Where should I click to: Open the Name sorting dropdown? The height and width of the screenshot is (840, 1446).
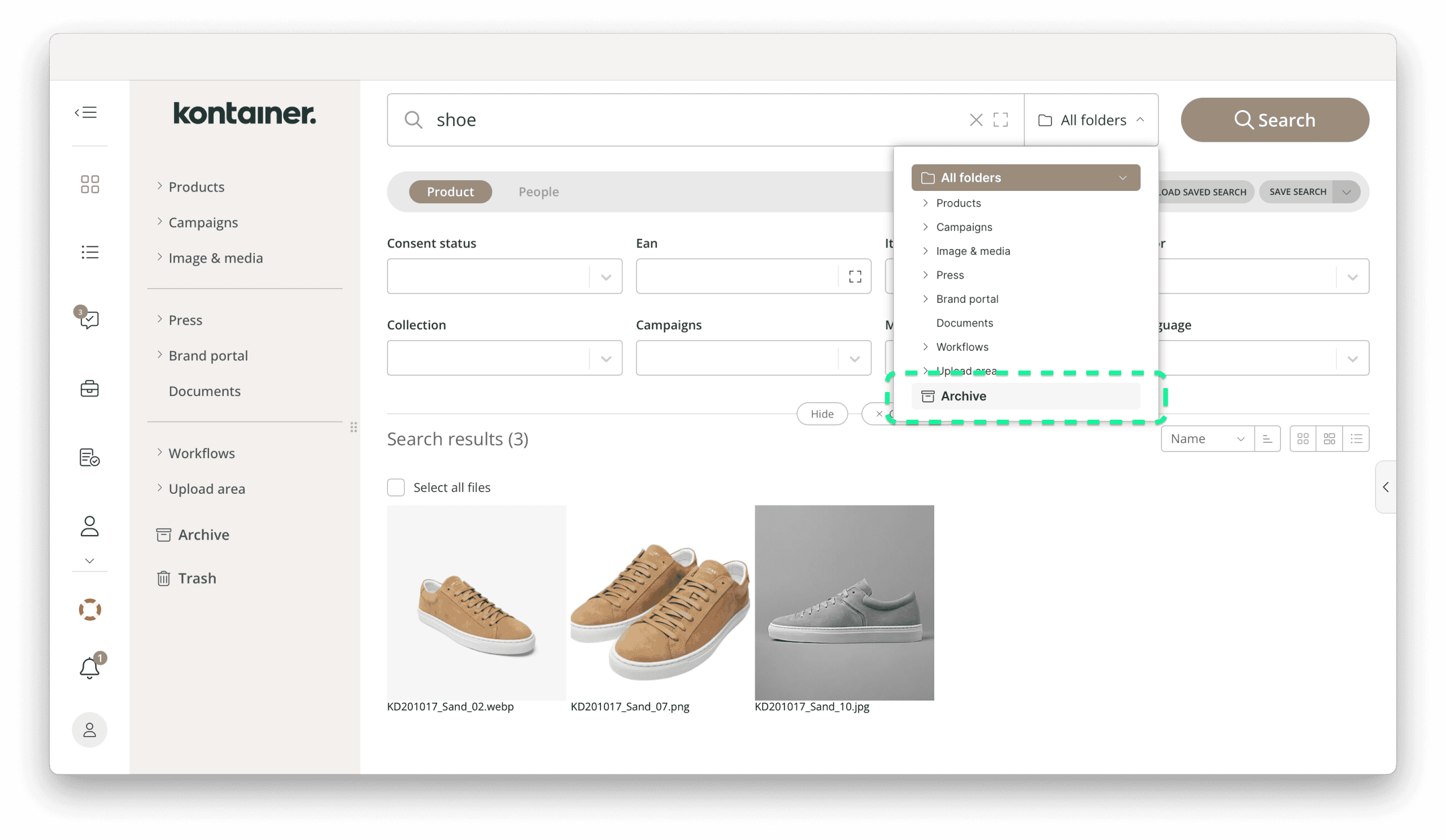click(x=1207, y=438)
